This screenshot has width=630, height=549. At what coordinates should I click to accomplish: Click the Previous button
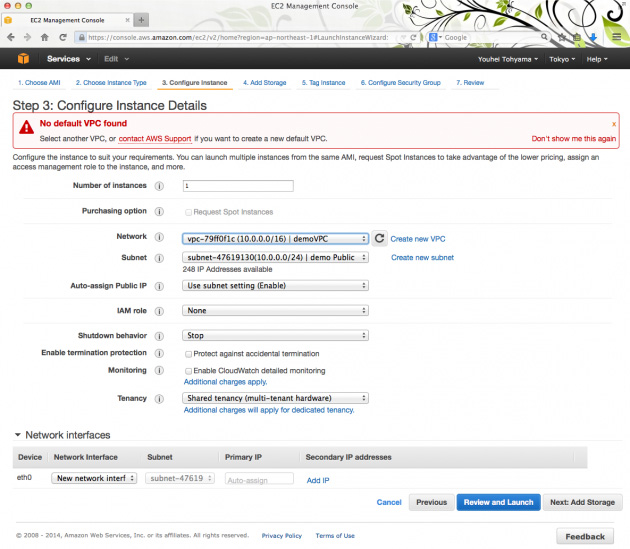tap(432, 502)
